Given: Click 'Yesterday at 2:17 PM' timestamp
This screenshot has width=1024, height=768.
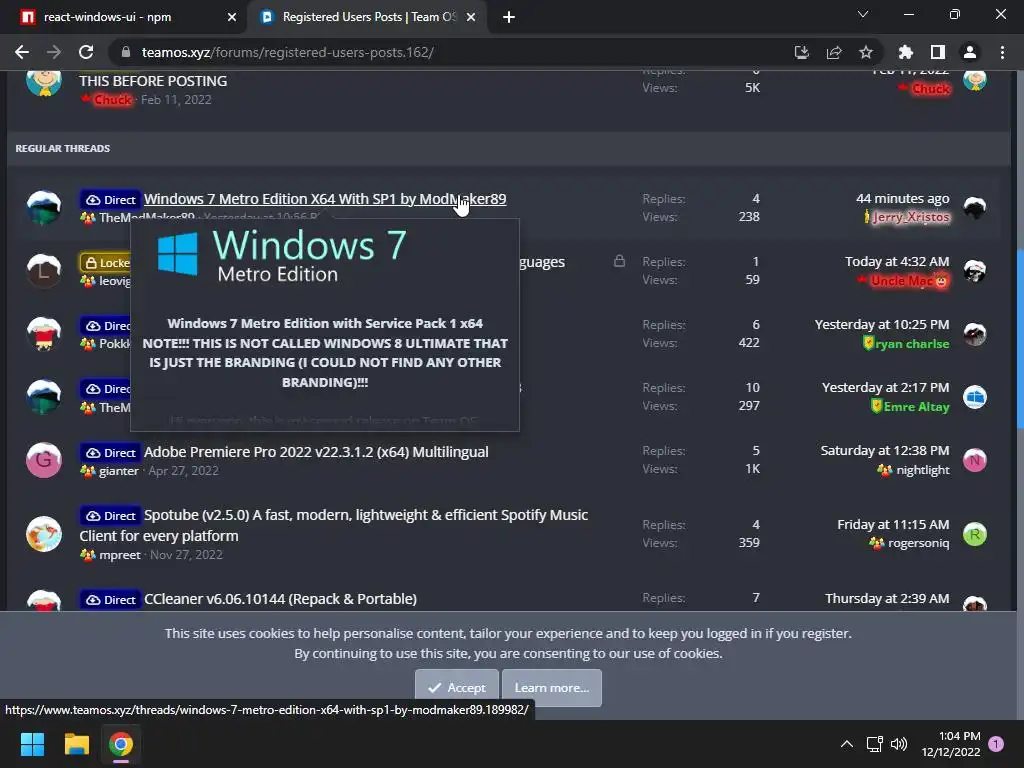Looking at the screenshot, I should 886,388.
